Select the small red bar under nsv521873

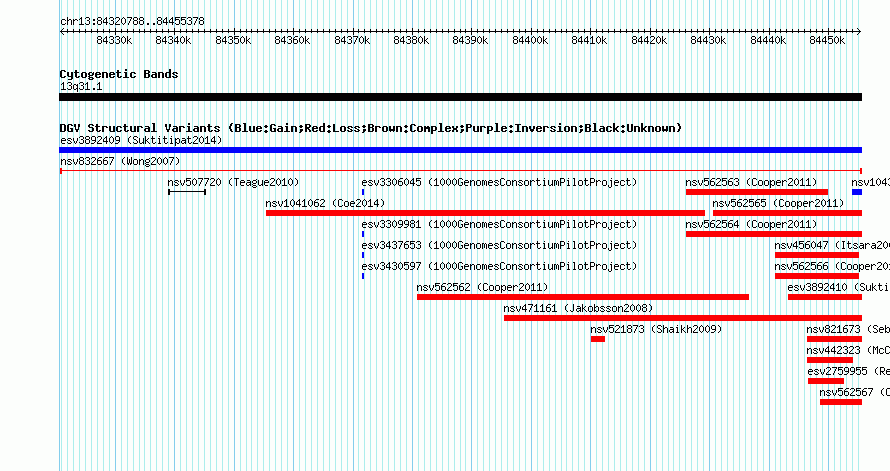(x=598, y=339)
